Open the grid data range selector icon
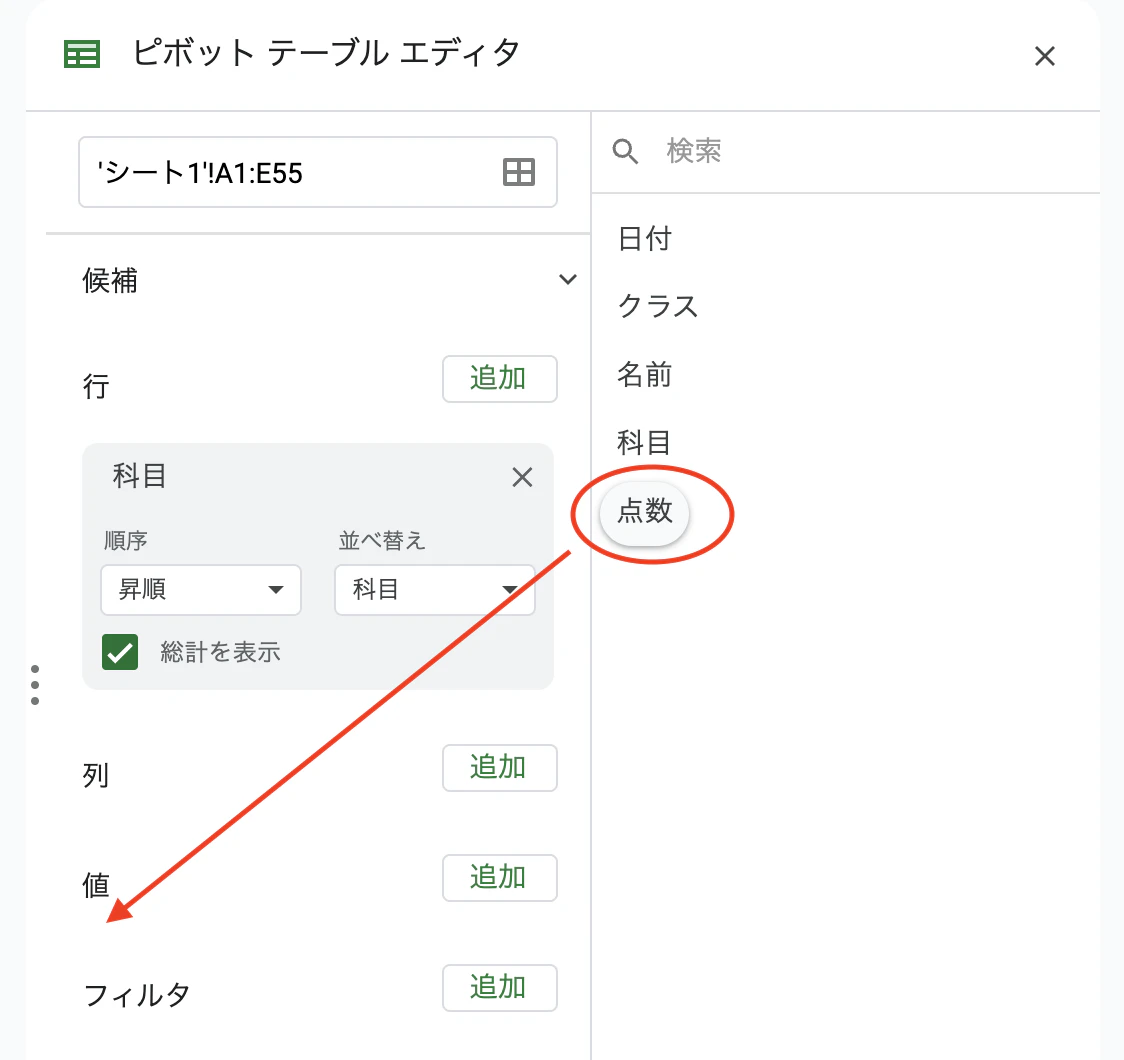The width and height of the screenshot is (1124, 1060). [x=518, y=172]
